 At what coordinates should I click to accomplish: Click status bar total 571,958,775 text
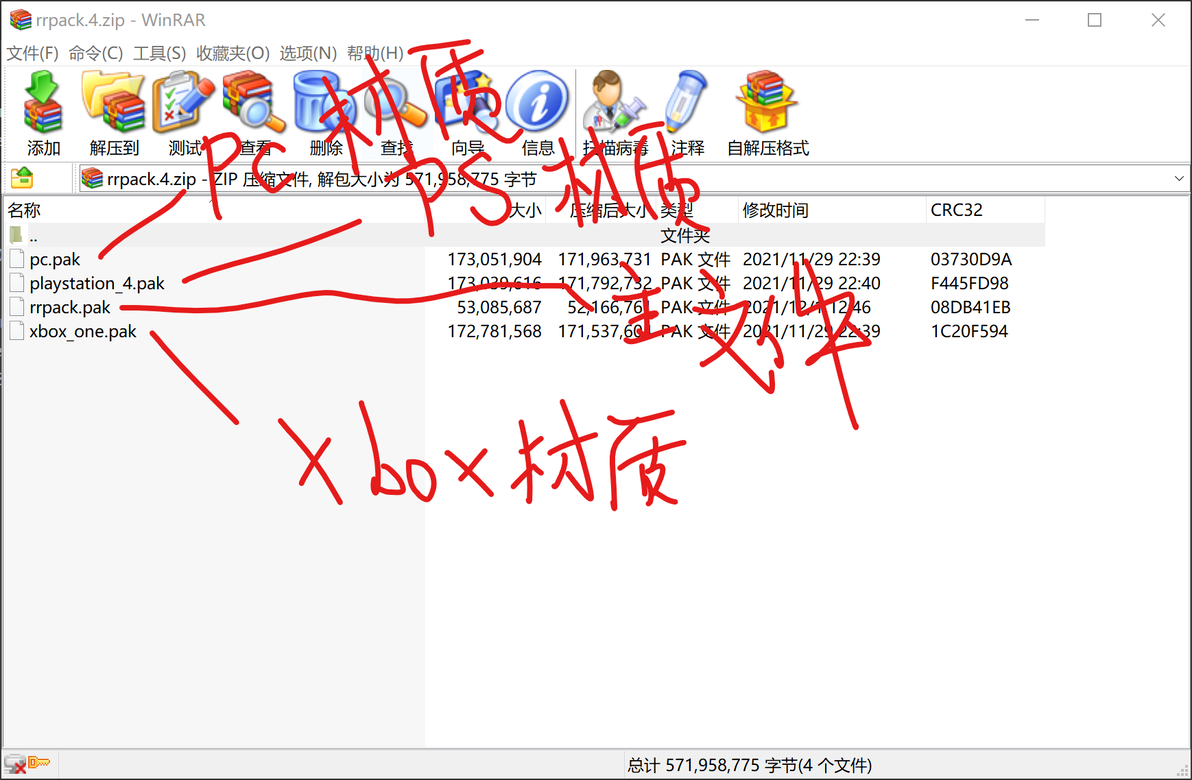pyautogui.click(x=750, y=765)
